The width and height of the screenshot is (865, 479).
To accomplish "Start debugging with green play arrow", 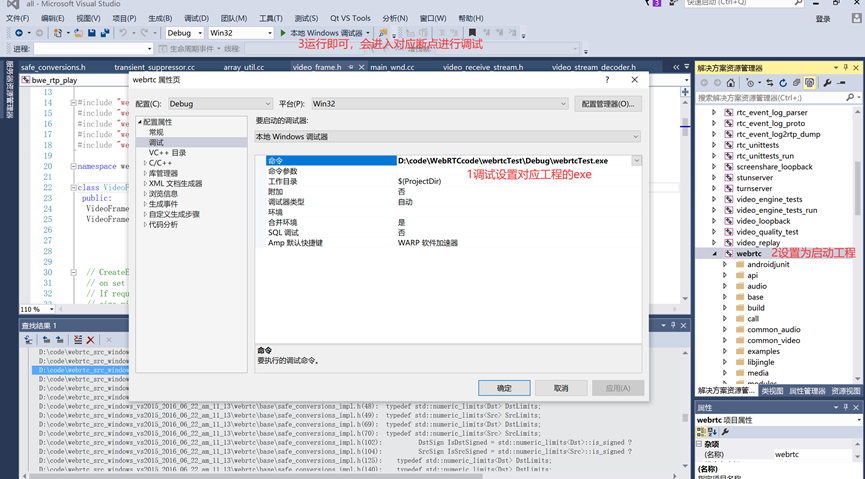I will click(283, 33).
